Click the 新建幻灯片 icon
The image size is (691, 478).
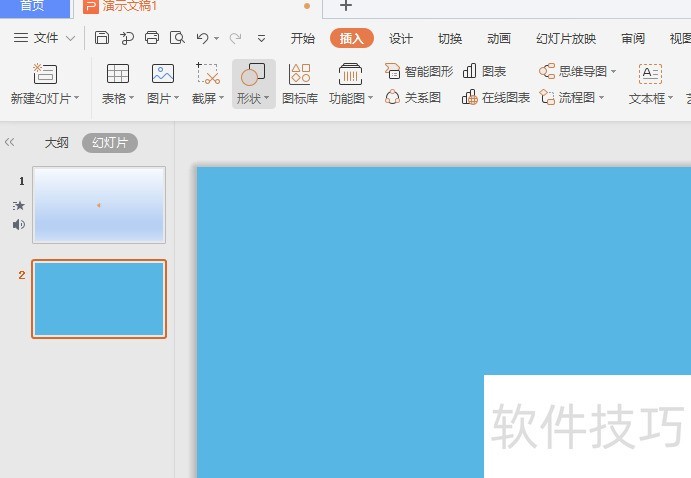45,74
